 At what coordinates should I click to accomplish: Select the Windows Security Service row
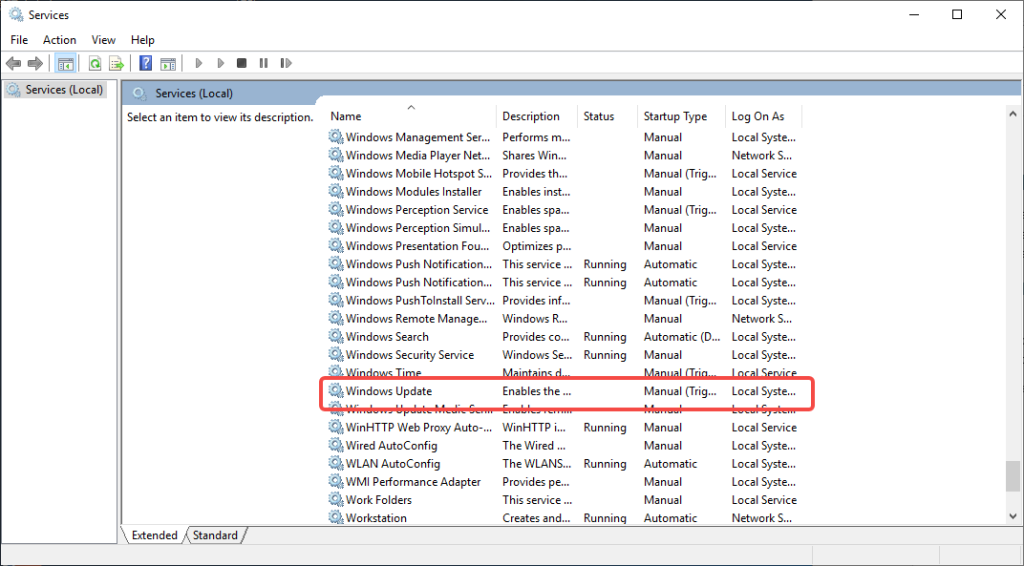563,355
